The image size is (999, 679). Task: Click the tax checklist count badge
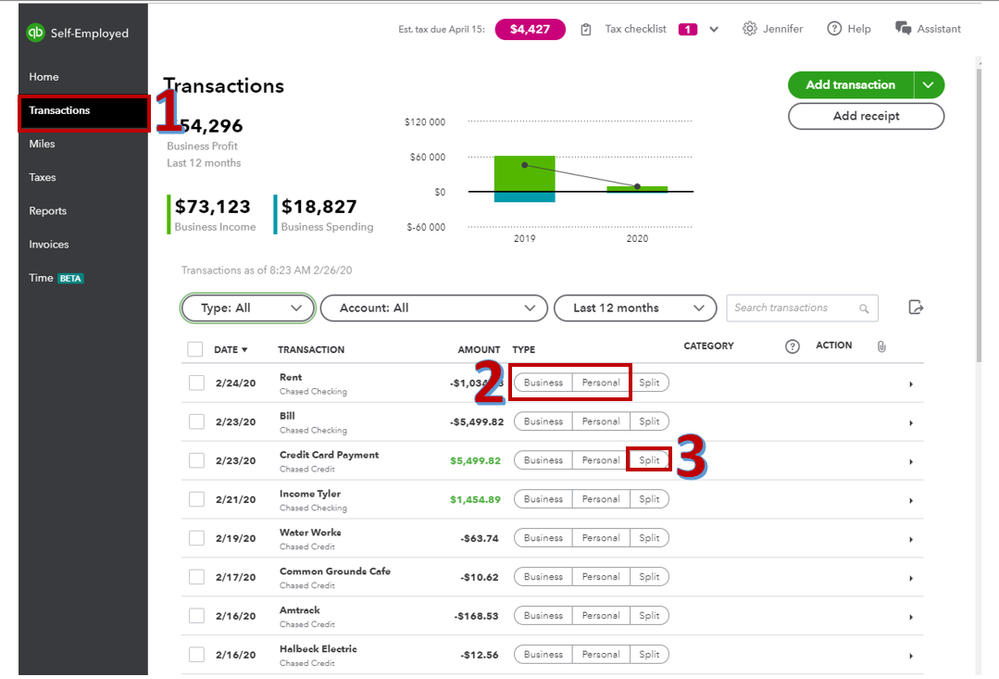click(687, 29)
